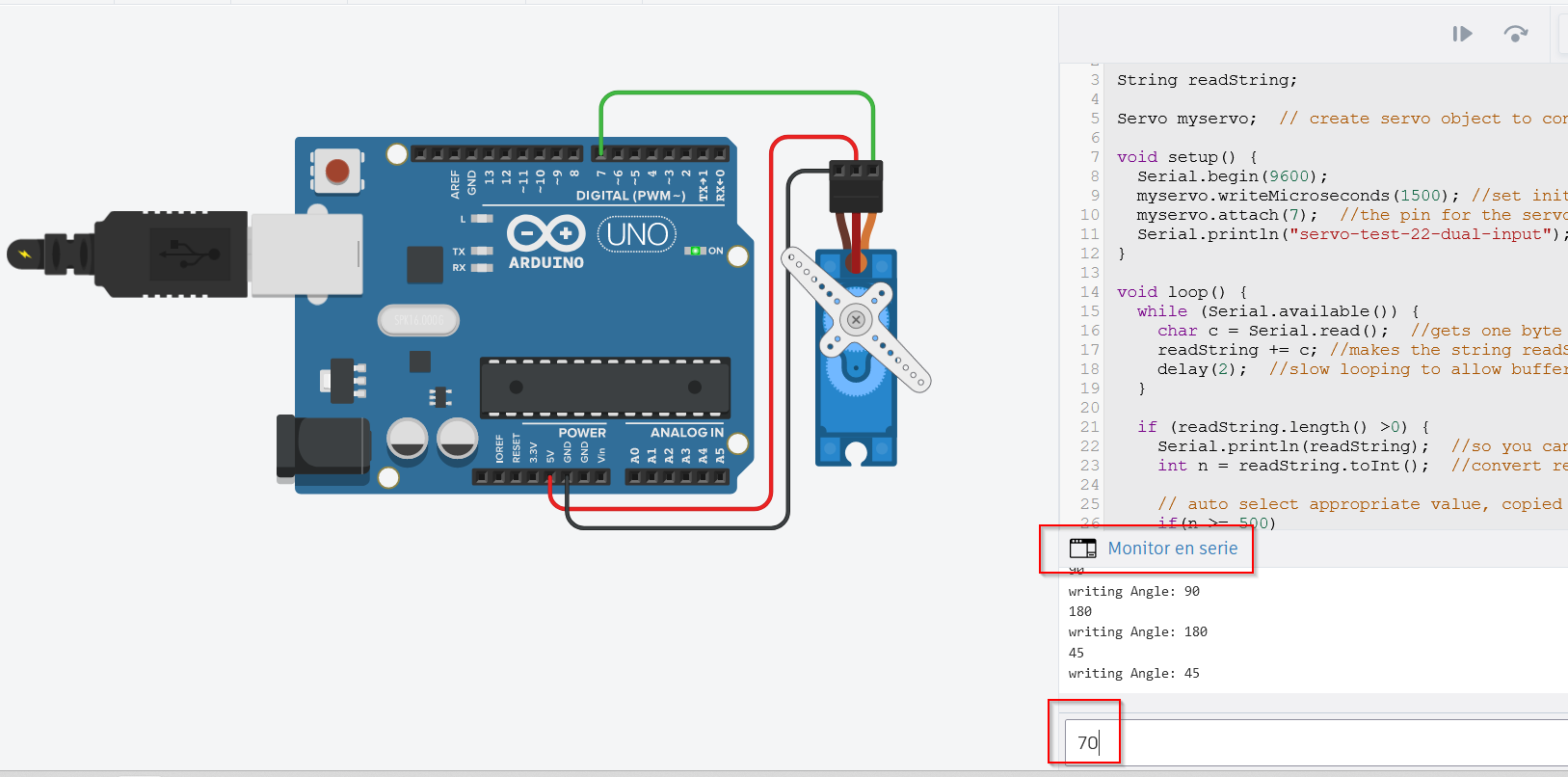The image size is (1568, 777).
Task: Click 'writing Angle: 90' in serial output
Action: pos(1133,592)
